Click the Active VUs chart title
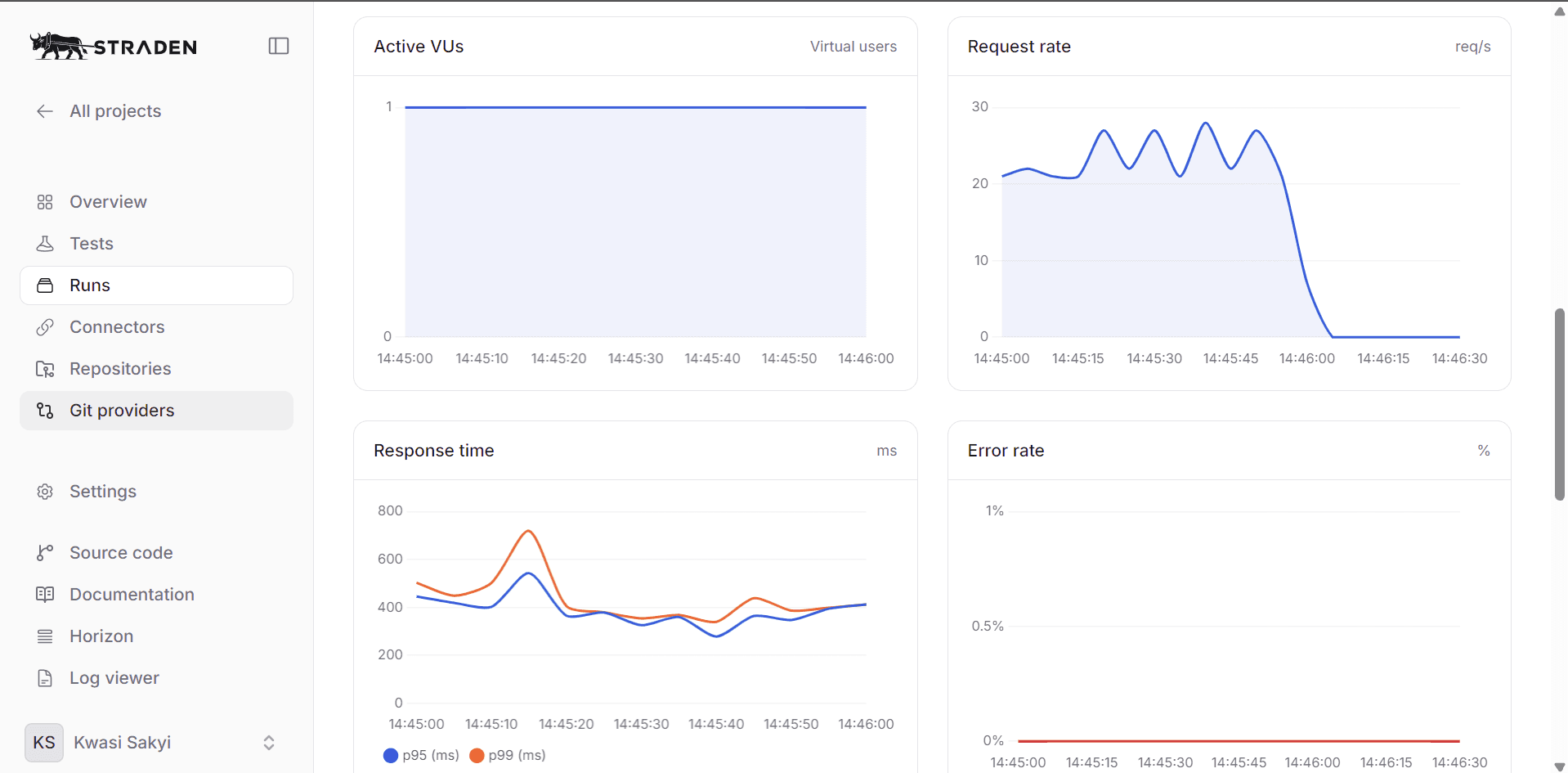Screen dimensions: 1568x773 click(419, 47)
